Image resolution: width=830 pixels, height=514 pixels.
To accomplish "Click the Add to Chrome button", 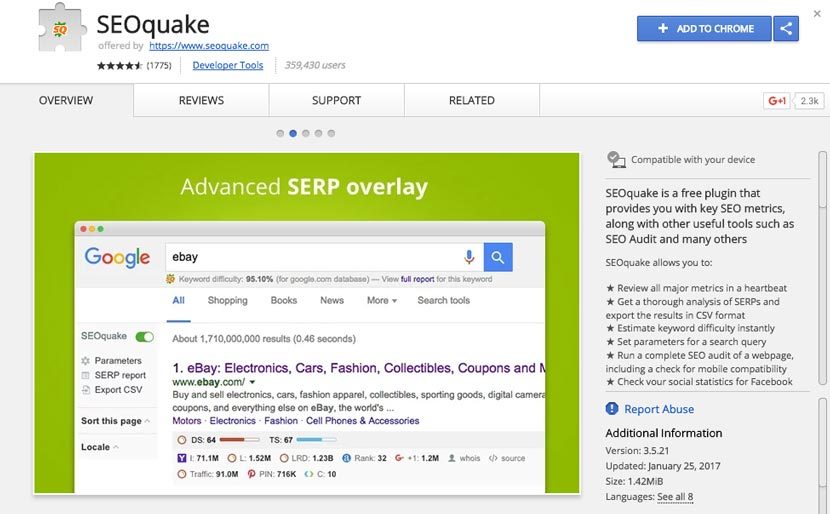I will [x=704, y=29].
